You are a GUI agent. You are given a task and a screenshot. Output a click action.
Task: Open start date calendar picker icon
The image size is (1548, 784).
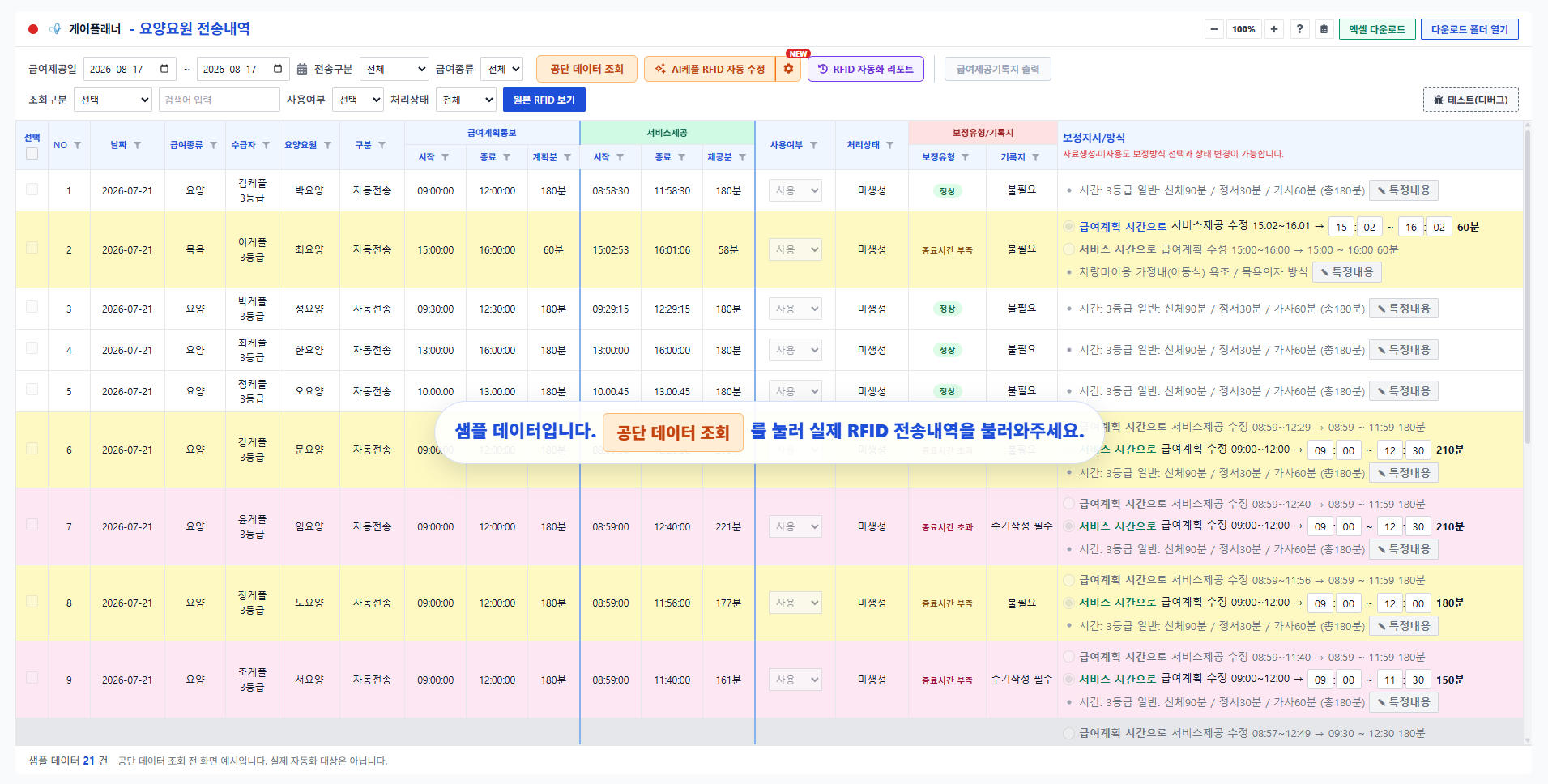tap(164, 69)
